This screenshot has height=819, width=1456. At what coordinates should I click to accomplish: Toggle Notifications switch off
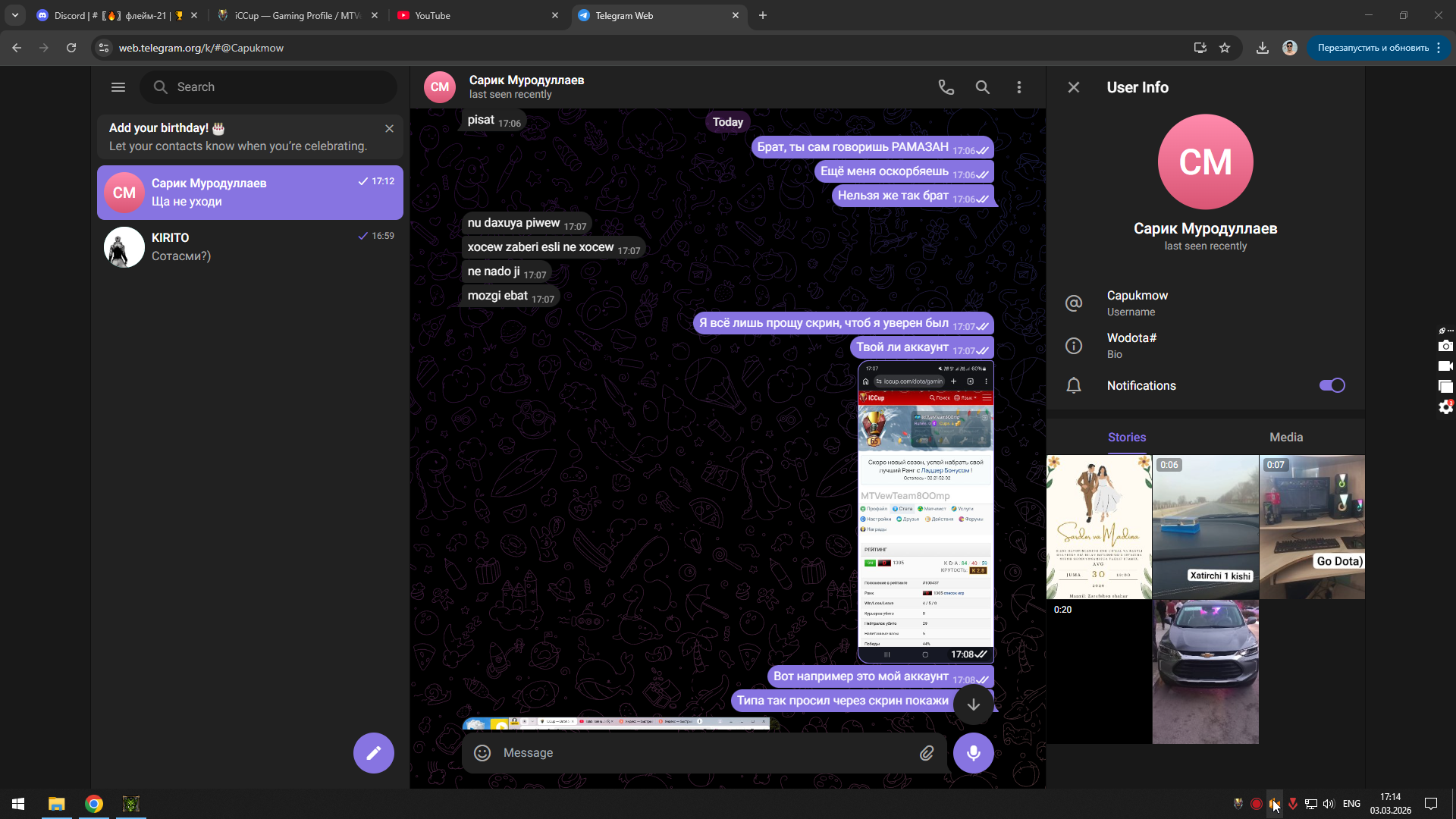1332,385
